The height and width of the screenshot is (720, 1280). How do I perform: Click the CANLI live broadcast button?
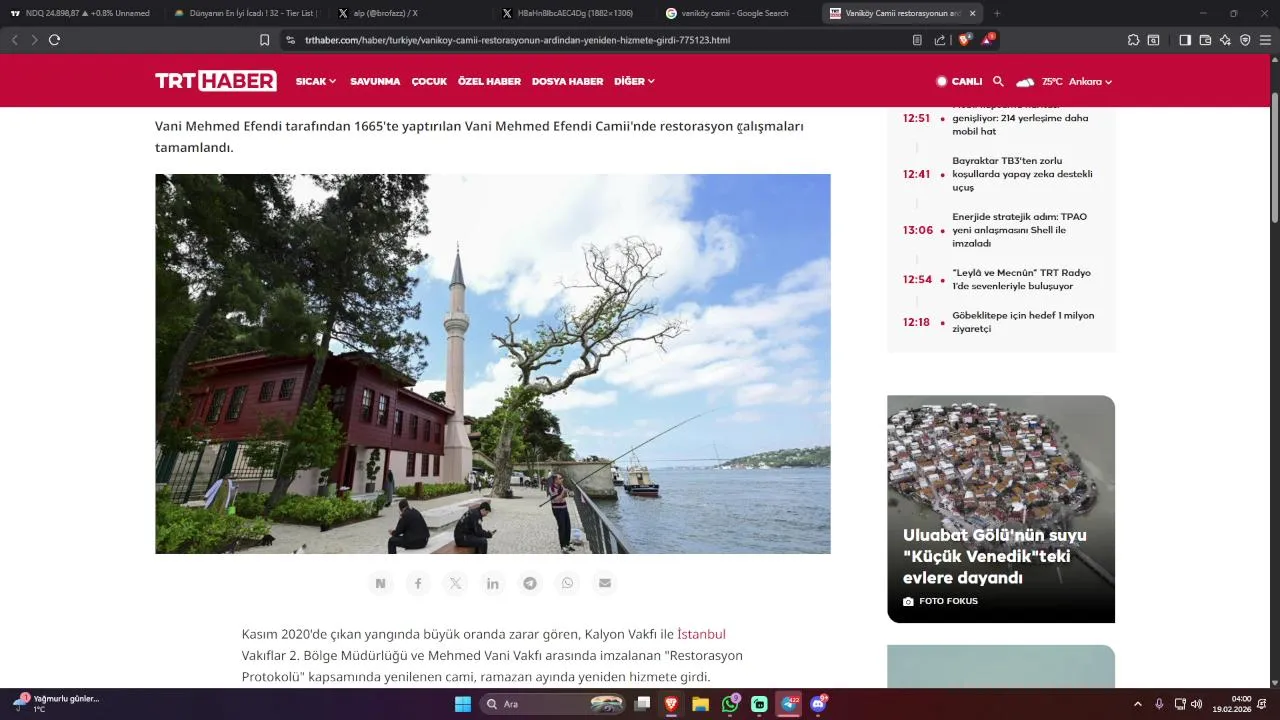click(x=959, y=81)
